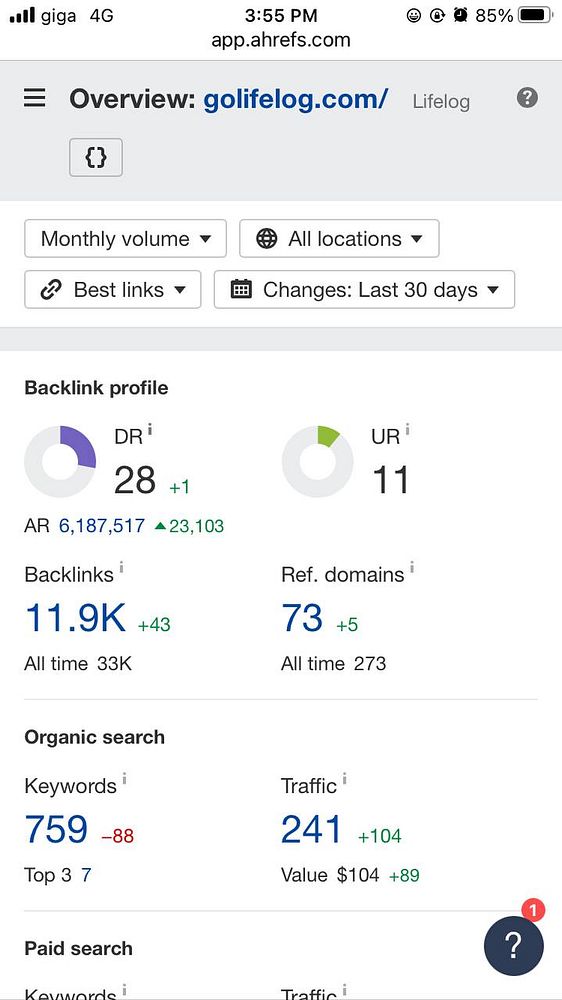Show info tooltip beside Organic Keywords

tap(124, 779)
